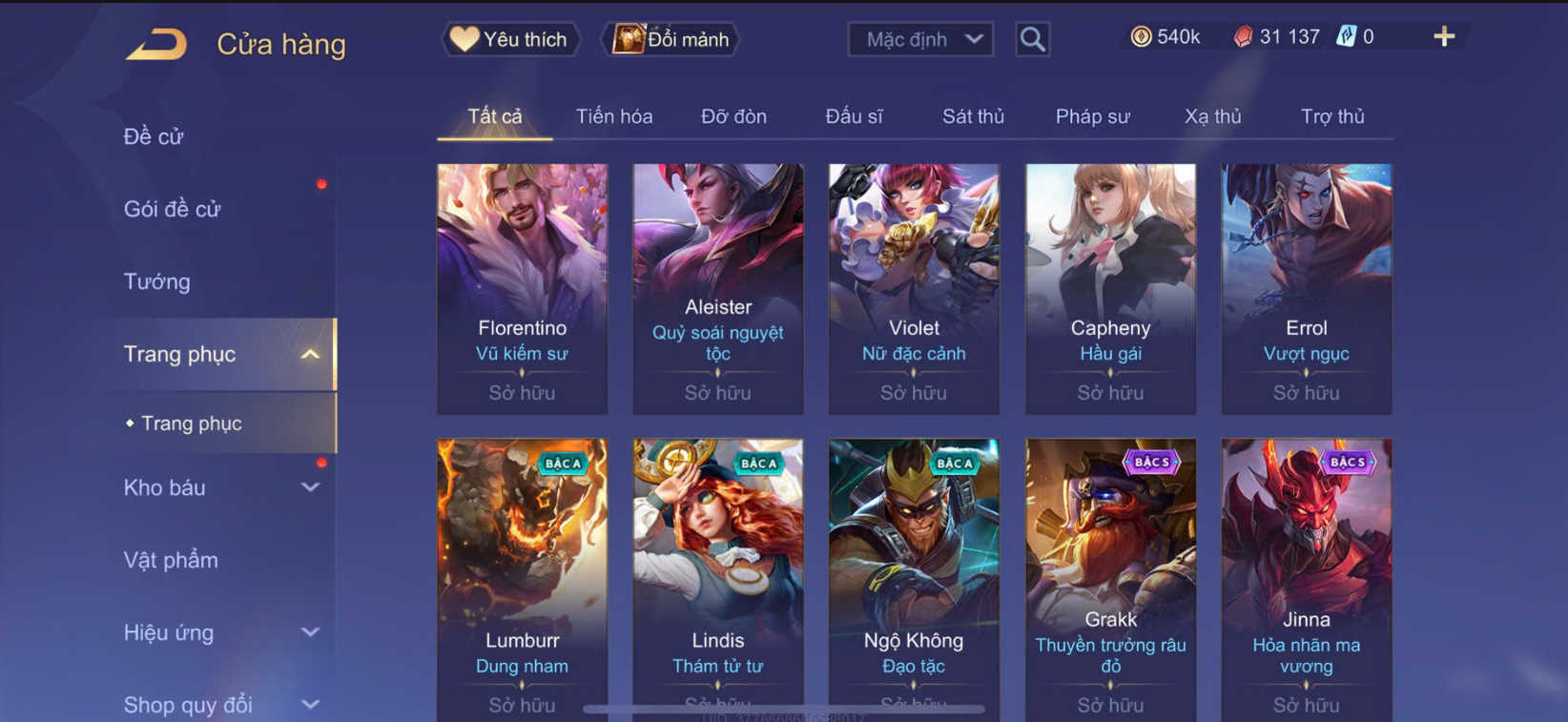Click the blue voucher icon showing 0

tap(1346, 36)
